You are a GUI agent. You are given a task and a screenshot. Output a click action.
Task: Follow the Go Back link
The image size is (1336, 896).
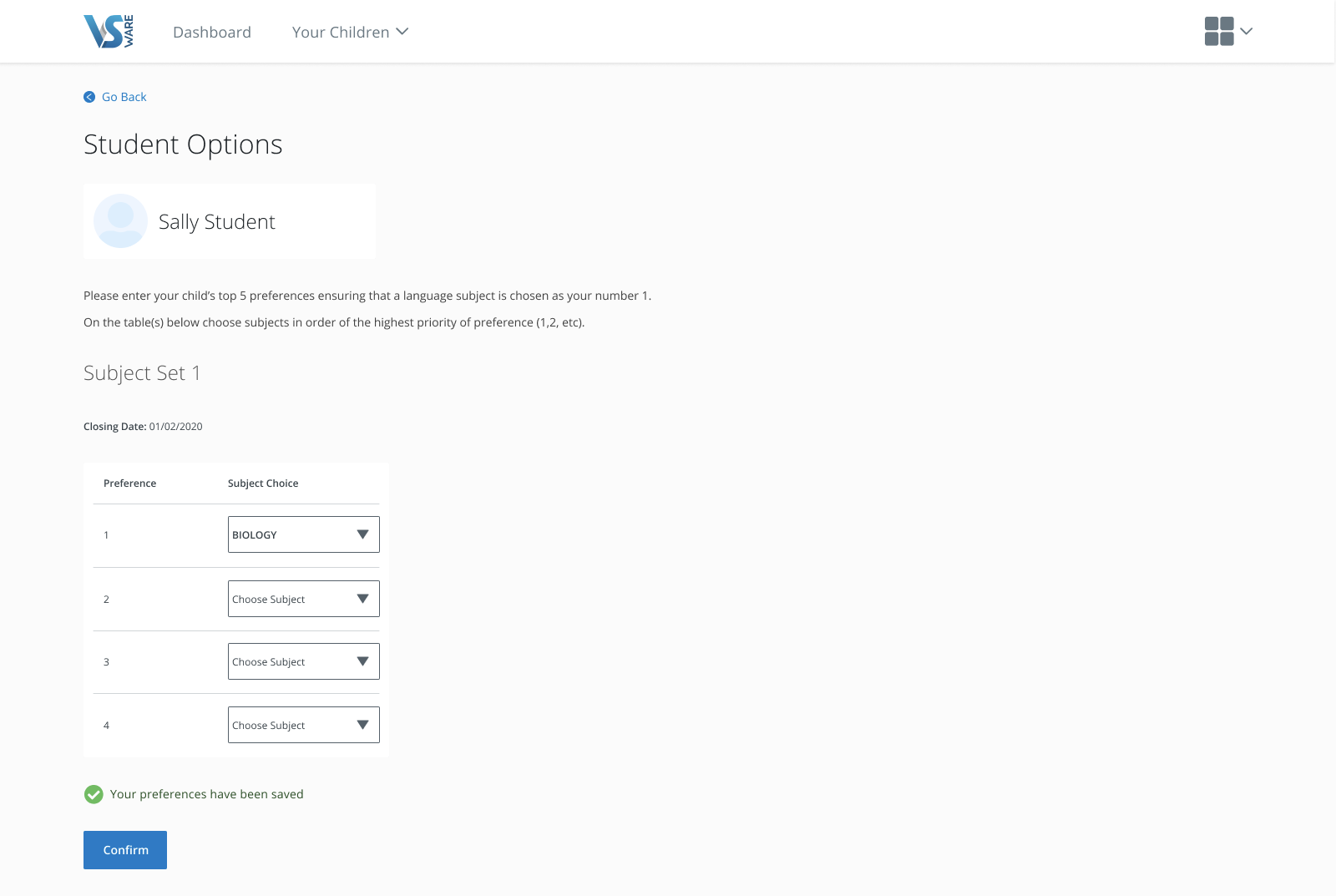124,97
